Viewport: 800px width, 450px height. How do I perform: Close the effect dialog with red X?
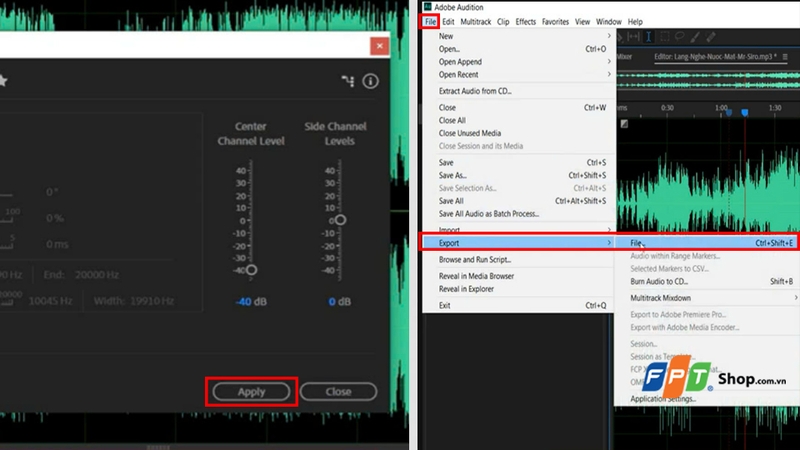pos(380,46)
